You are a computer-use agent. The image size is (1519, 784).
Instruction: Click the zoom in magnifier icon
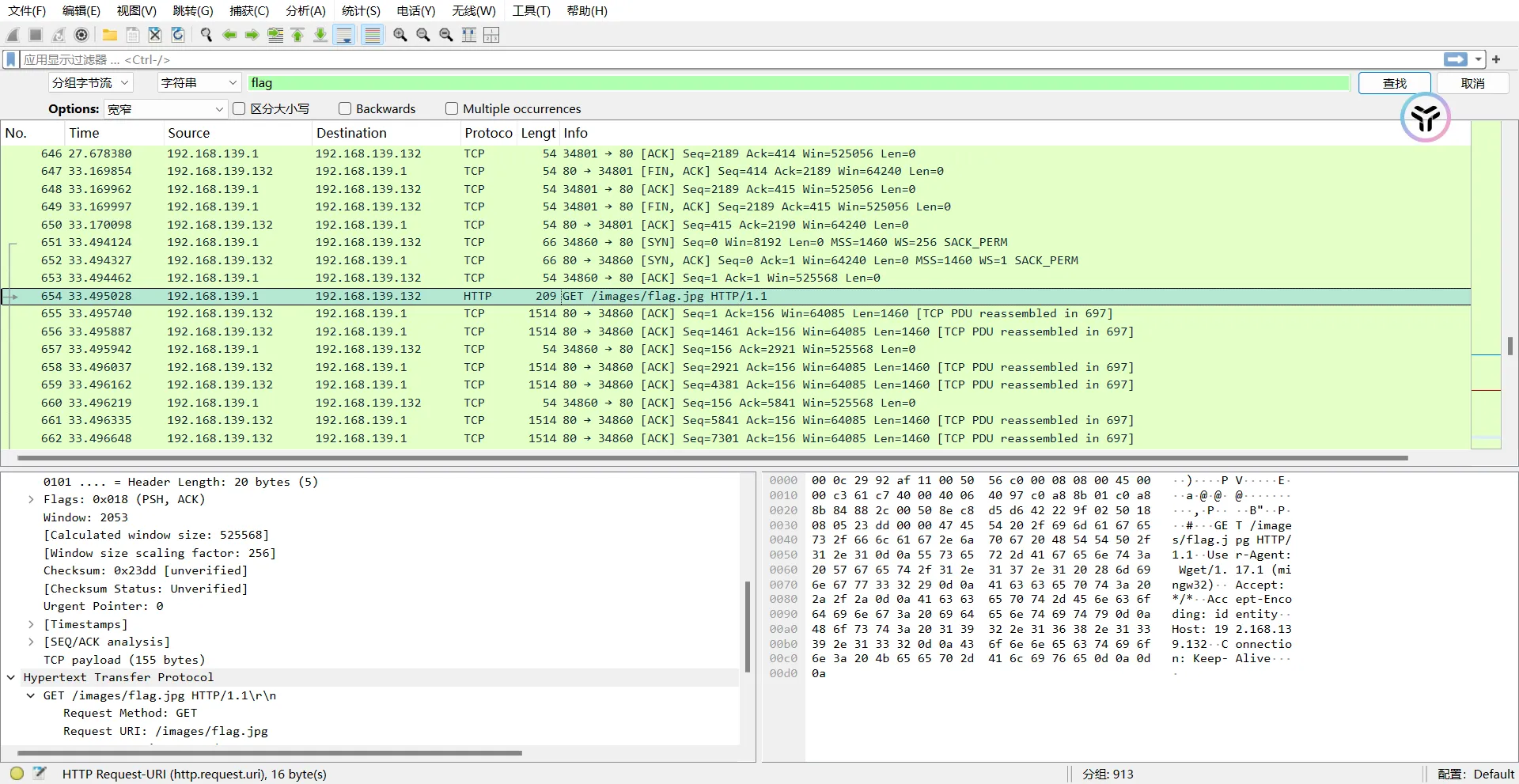[x=400, y=35]
